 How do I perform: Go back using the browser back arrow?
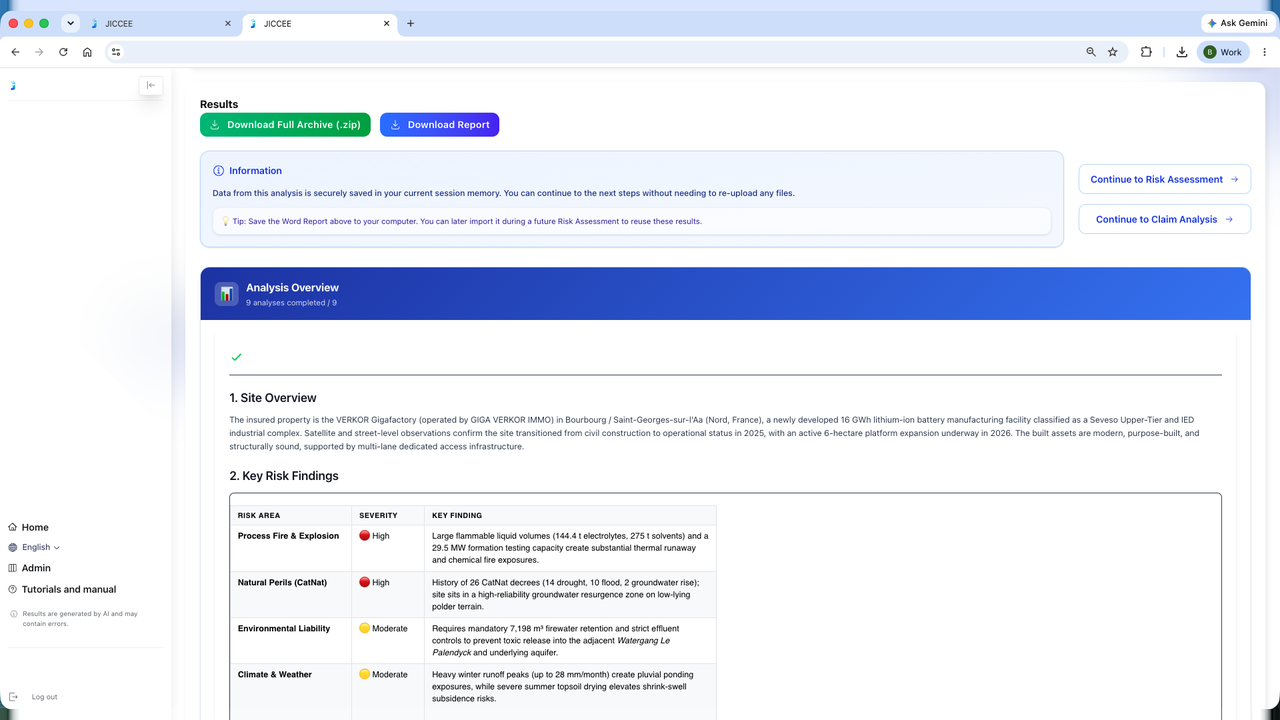click(x=15, y=52)
